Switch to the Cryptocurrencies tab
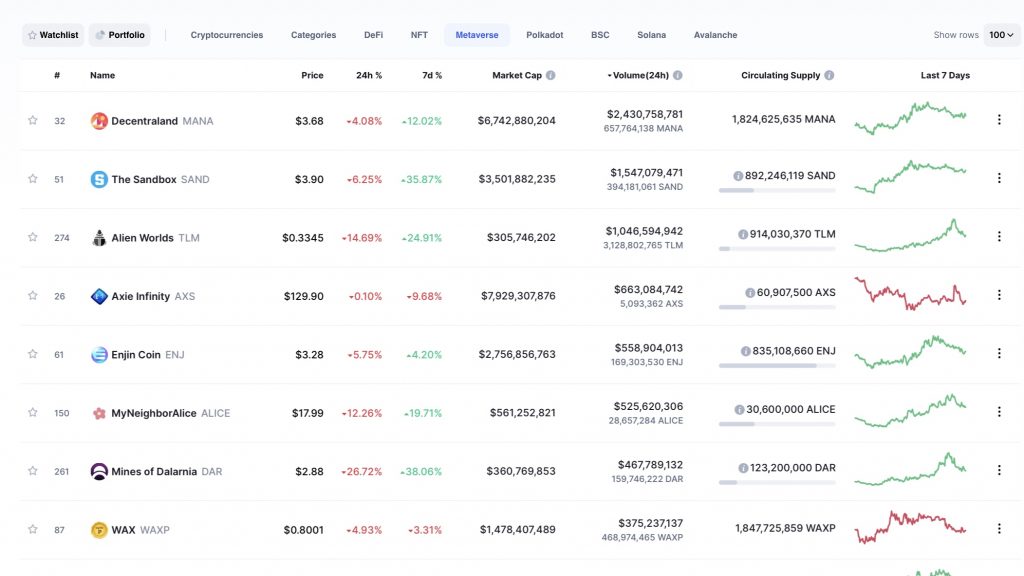 point(227,35)
